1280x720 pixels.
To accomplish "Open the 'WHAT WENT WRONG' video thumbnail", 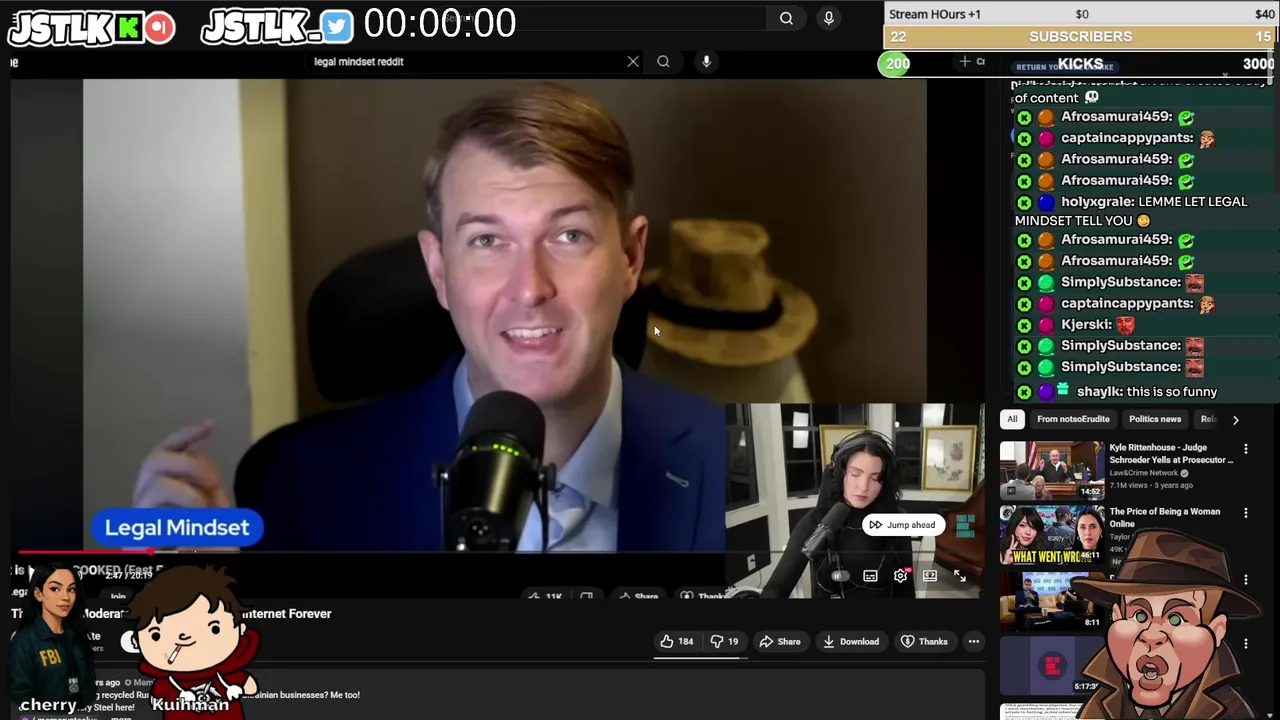I will (1052, 535).
